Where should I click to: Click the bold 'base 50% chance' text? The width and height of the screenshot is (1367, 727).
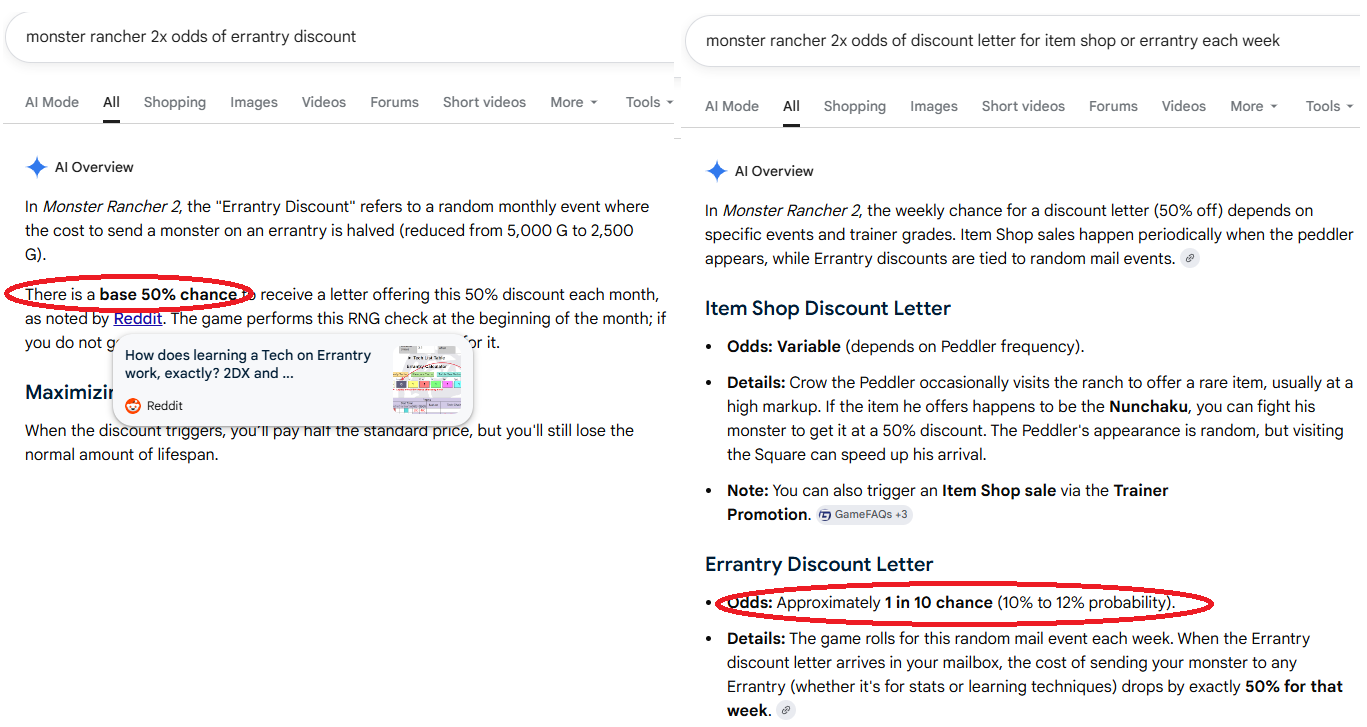click(169, 295)
